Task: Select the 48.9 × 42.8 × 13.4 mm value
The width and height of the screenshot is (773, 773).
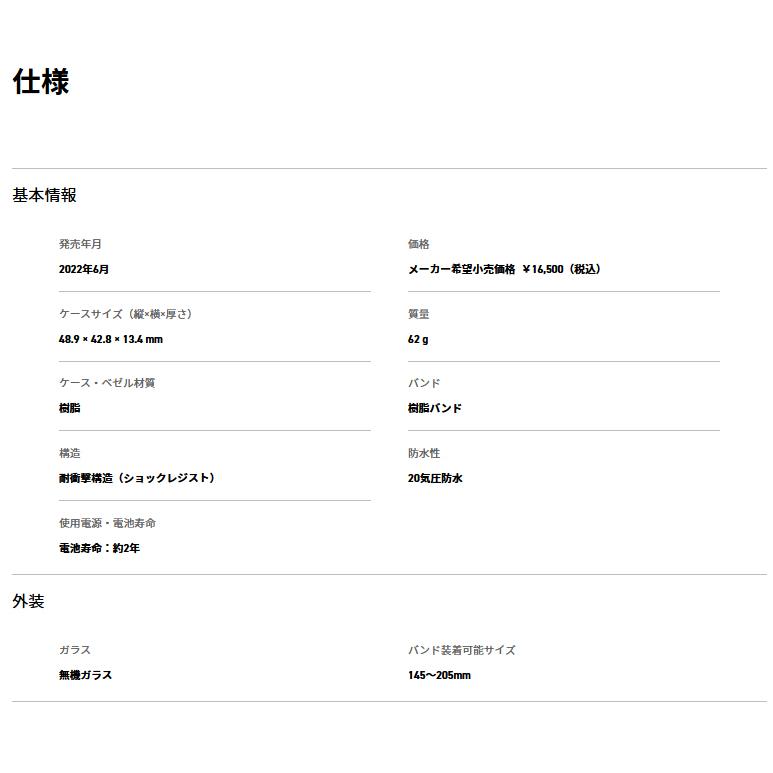Action: [110, 339]
